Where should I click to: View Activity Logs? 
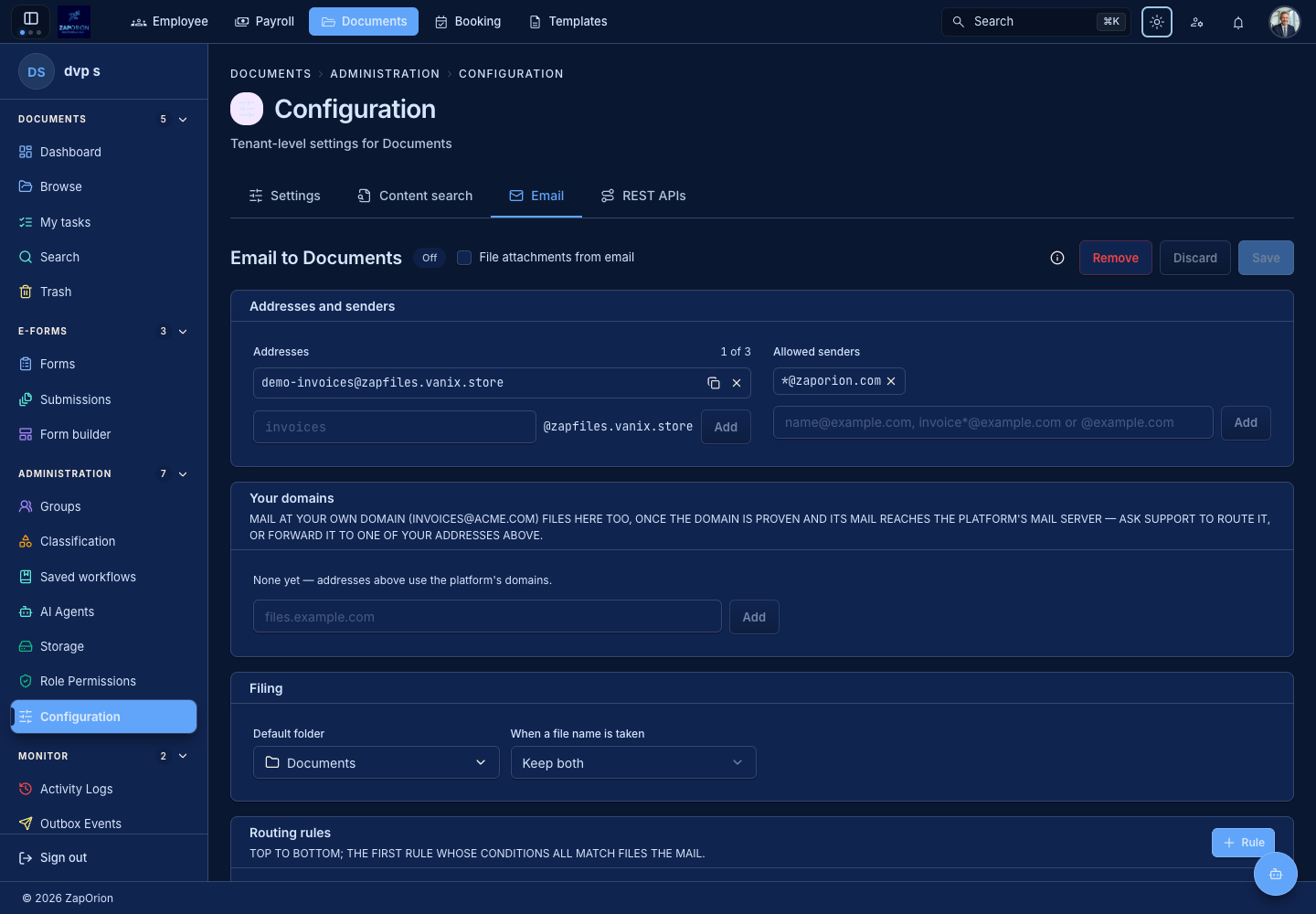tap(103, 789)
